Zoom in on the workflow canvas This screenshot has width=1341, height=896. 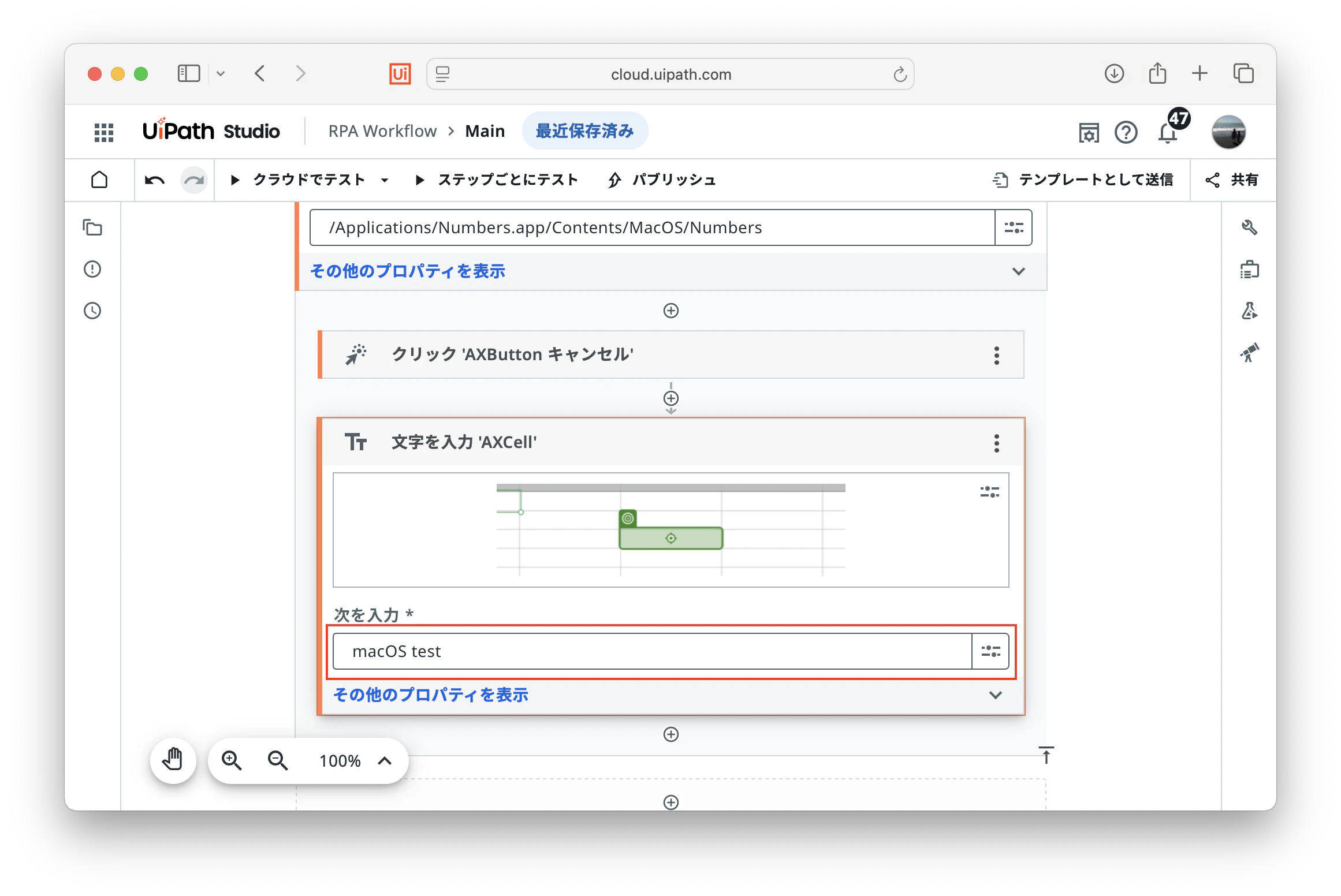tap(232, 760)
